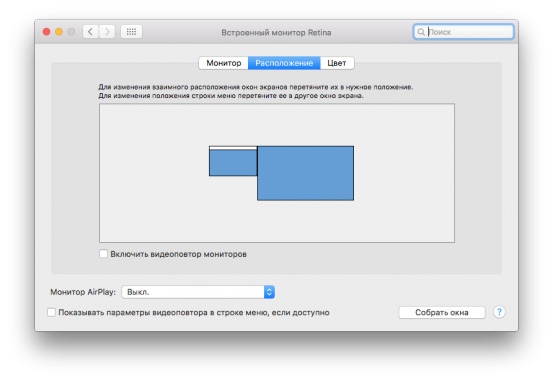The image size is (553, 381).
Task: Select the large display rectangle
Action: tap(305, 173)
